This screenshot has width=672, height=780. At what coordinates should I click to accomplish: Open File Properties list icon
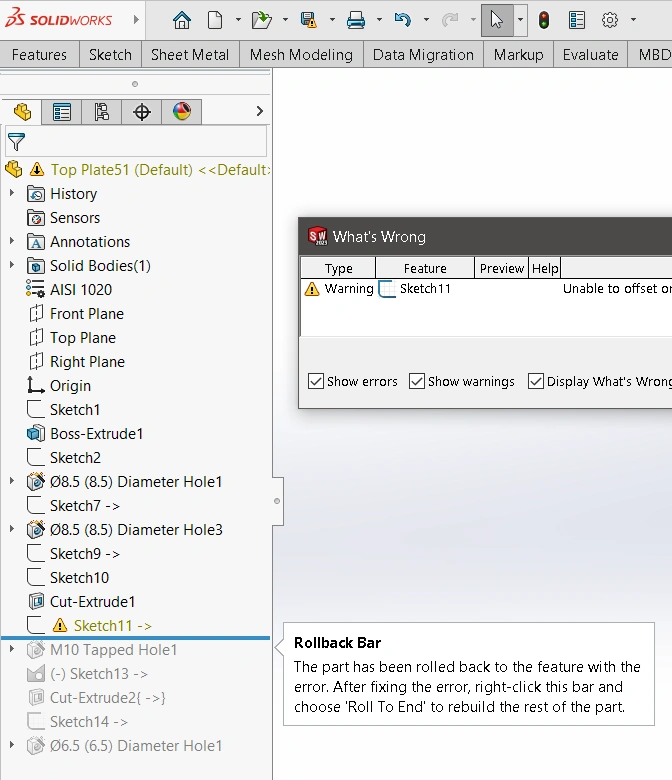point(576,20)
